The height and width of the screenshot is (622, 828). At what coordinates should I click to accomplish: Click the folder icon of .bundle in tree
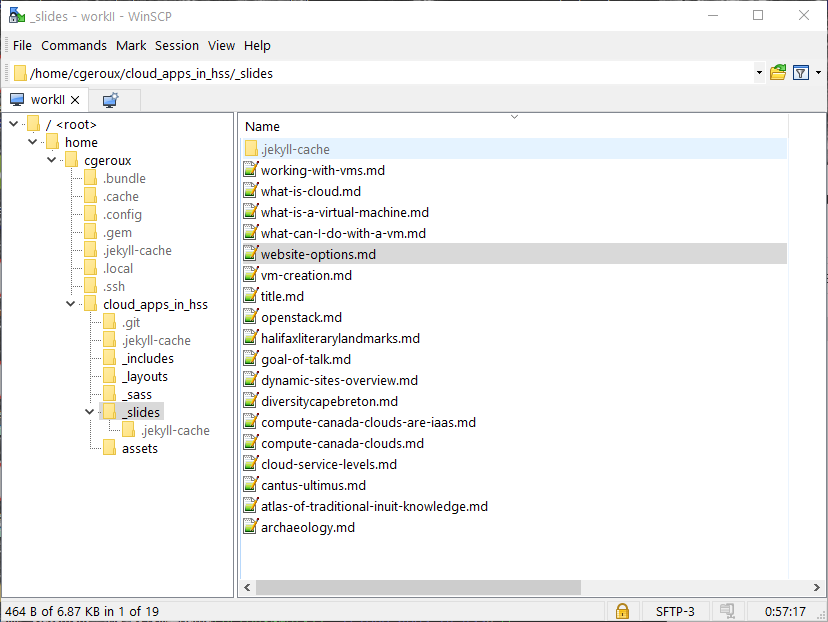90,178
